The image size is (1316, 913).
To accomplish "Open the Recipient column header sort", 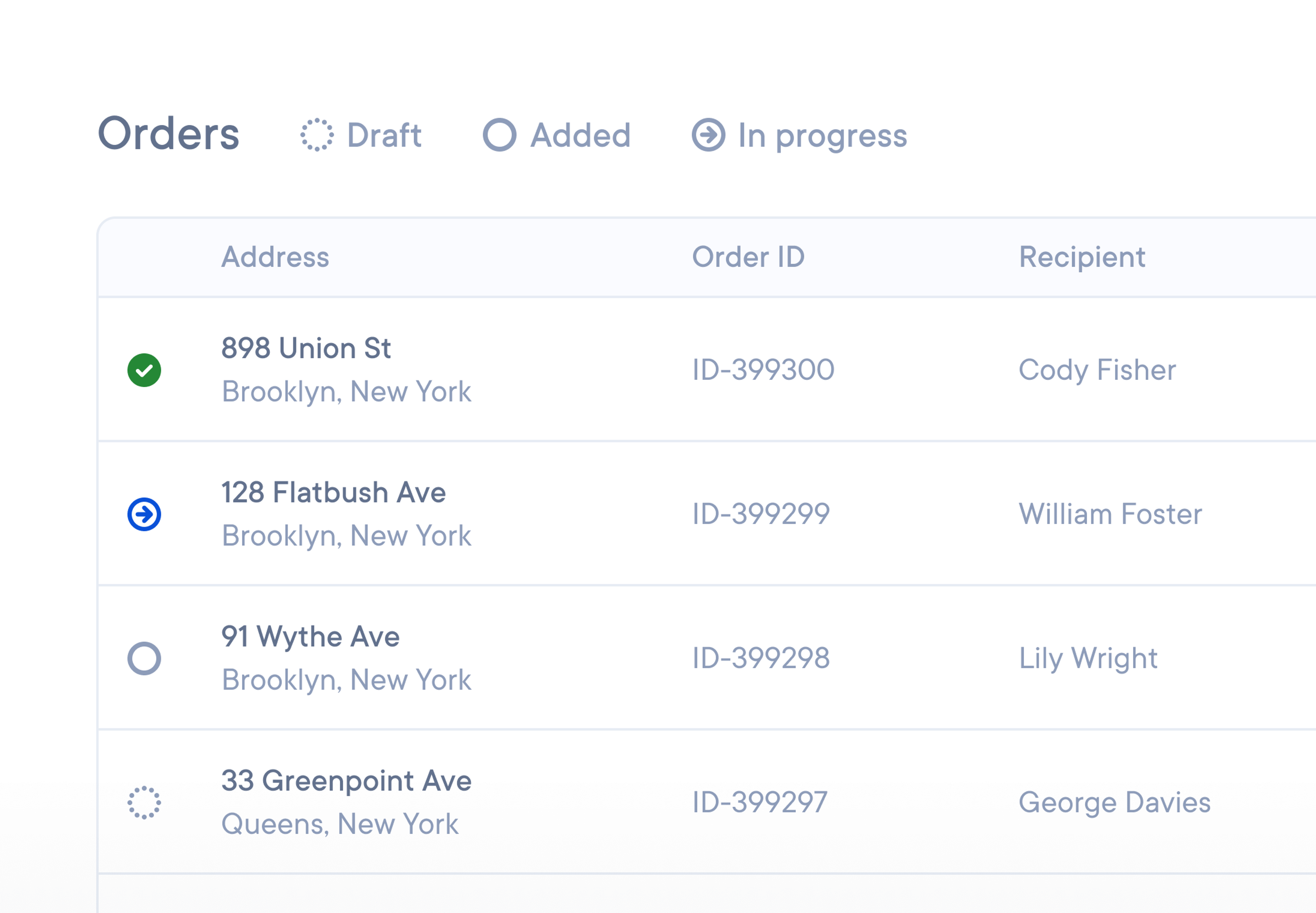I will tap(1082, 257).
